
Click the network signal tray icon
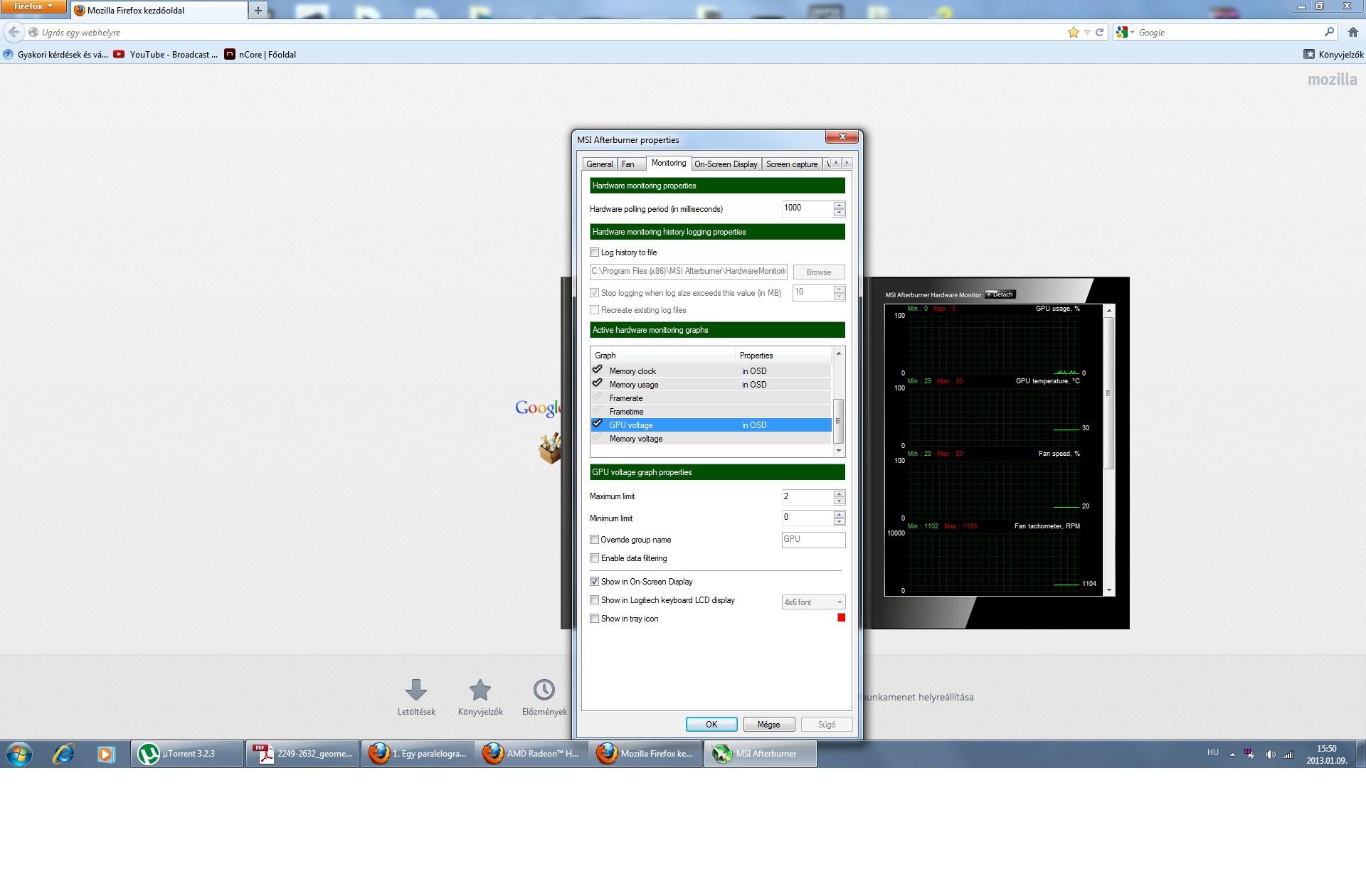pyautogui.click(x=1288, y=754)
